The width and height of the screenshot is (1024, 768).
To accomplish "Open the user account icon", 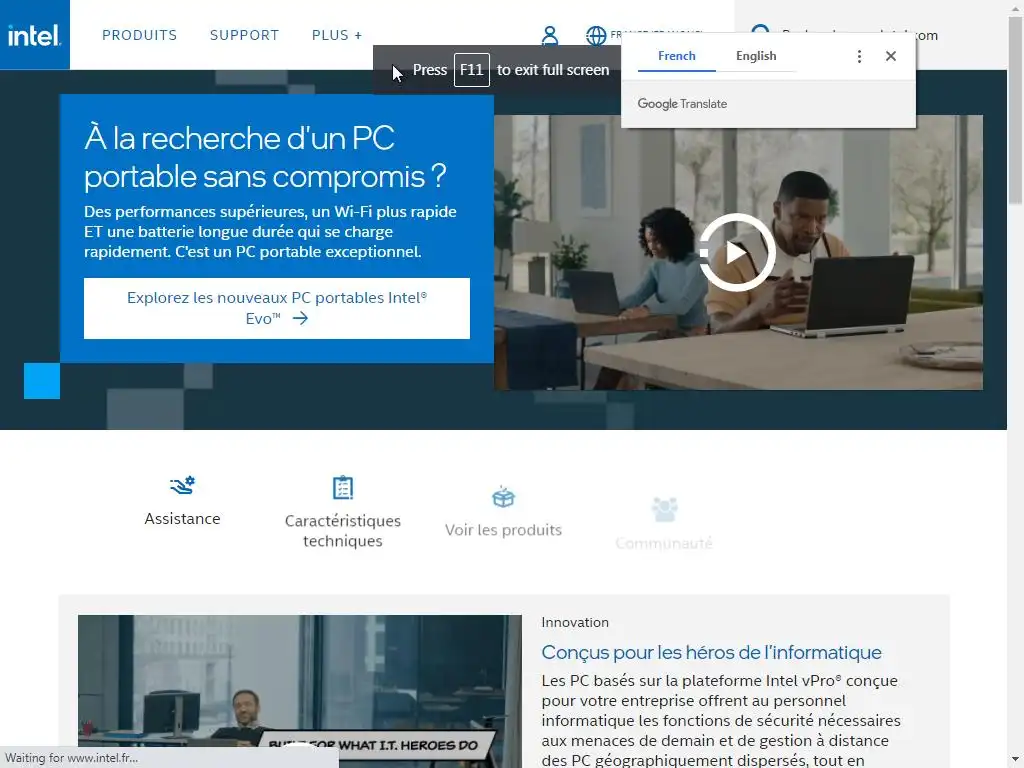I will coord(550,35).
